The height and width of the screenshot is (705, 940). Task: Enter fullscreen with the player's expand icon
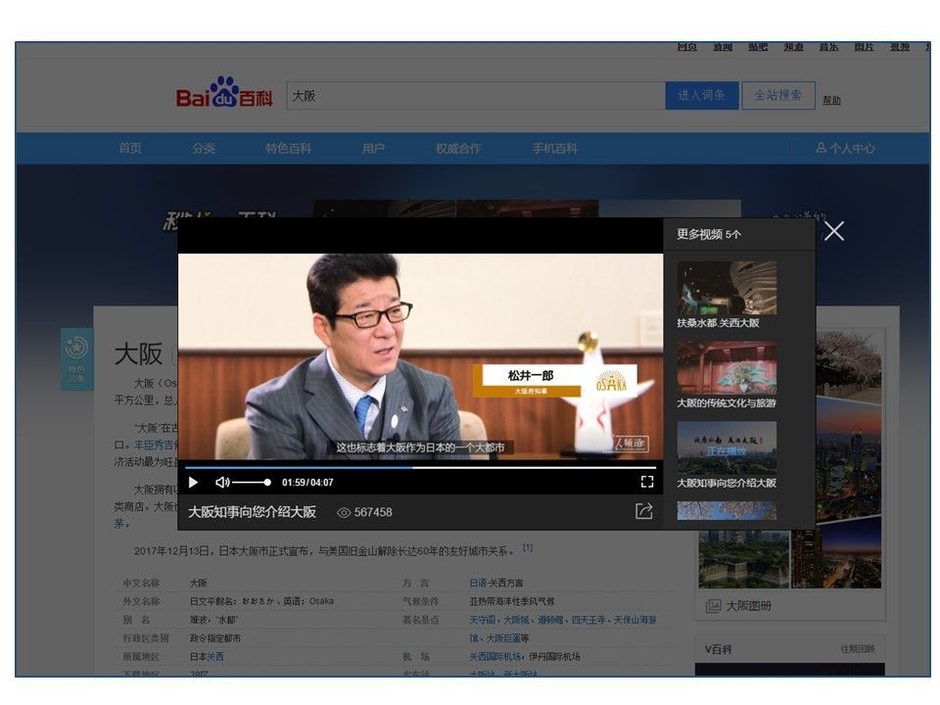(x=648, y=481)
